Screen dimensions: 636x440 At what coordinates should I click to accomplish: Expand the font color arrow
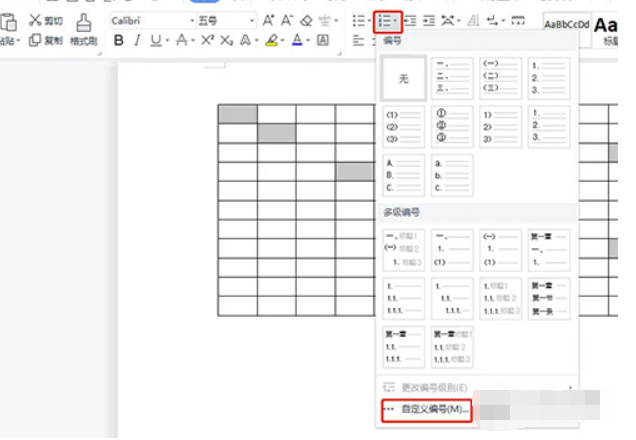308,41
